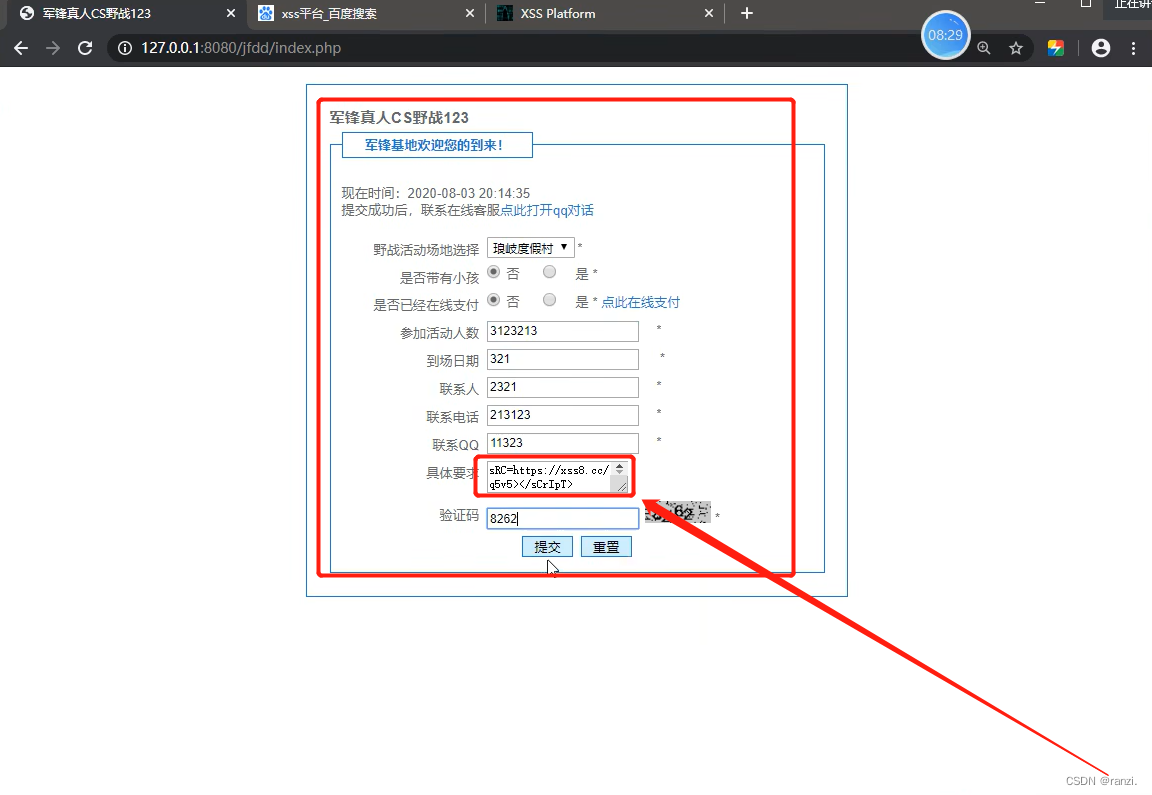Reload the page with the refresh icon
This screenshot has height=795, width=1152.
click(x=85, y=48)
